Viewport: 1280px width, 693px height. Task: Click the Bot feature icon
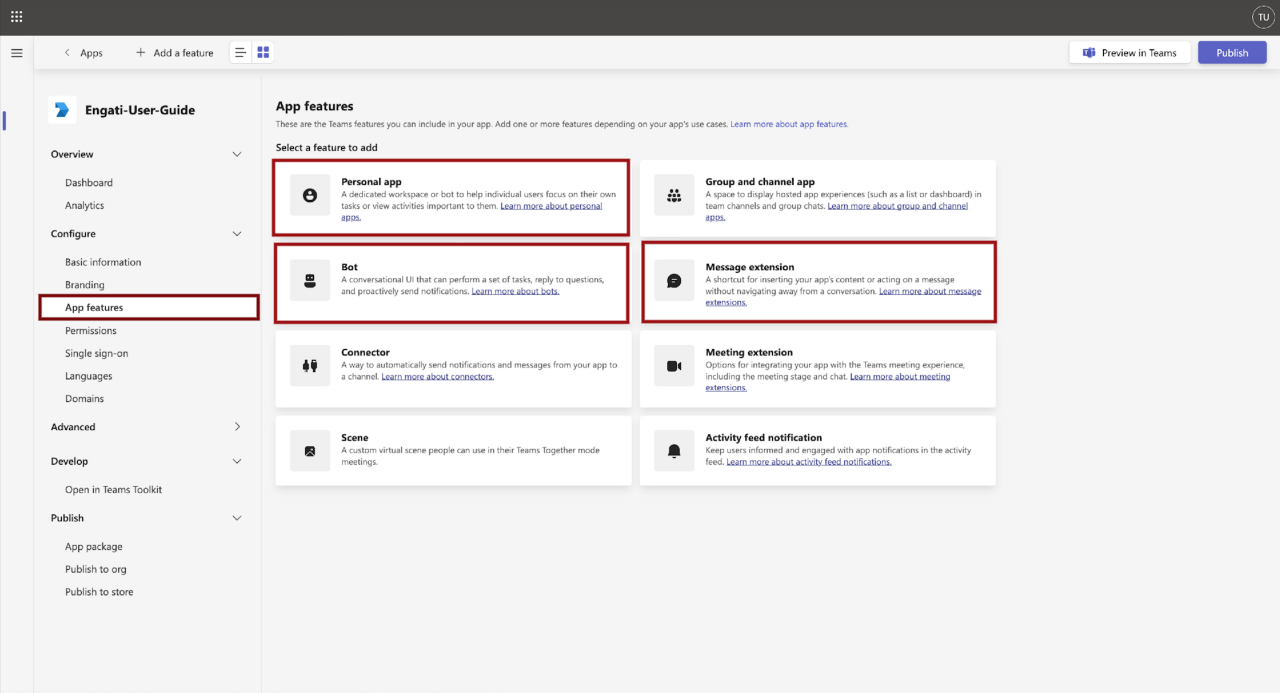(x=310, y=281)
